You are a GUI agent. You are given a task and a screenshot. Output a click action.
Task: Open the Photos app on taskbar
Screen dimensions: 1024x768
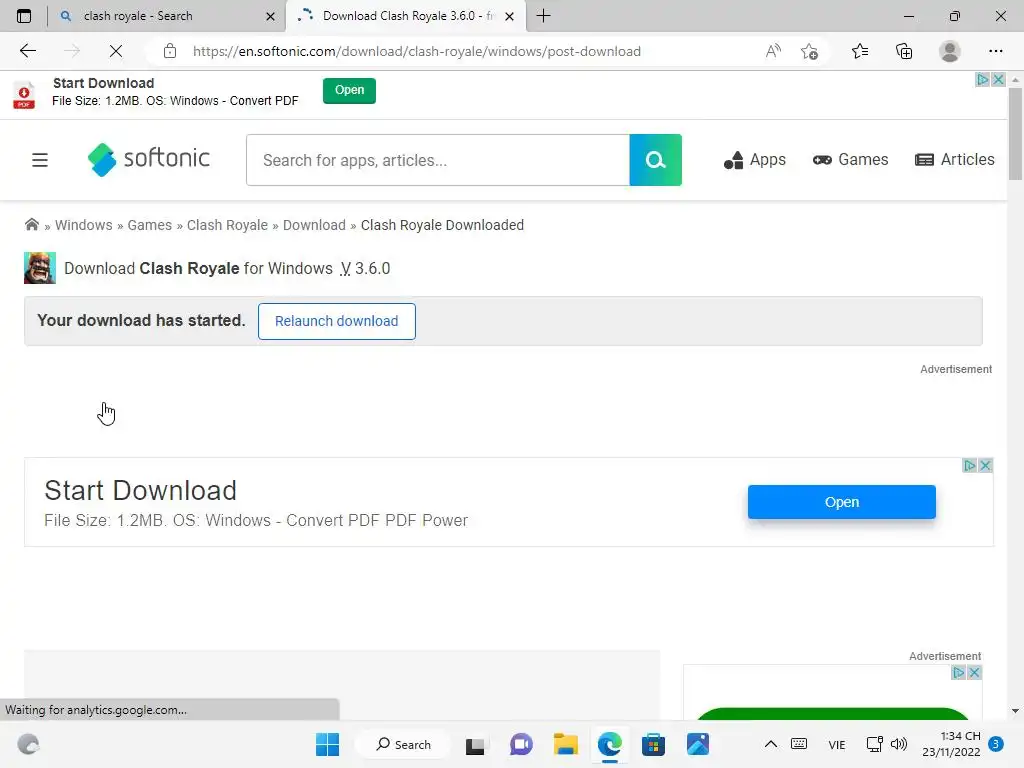tap(697, 744)
